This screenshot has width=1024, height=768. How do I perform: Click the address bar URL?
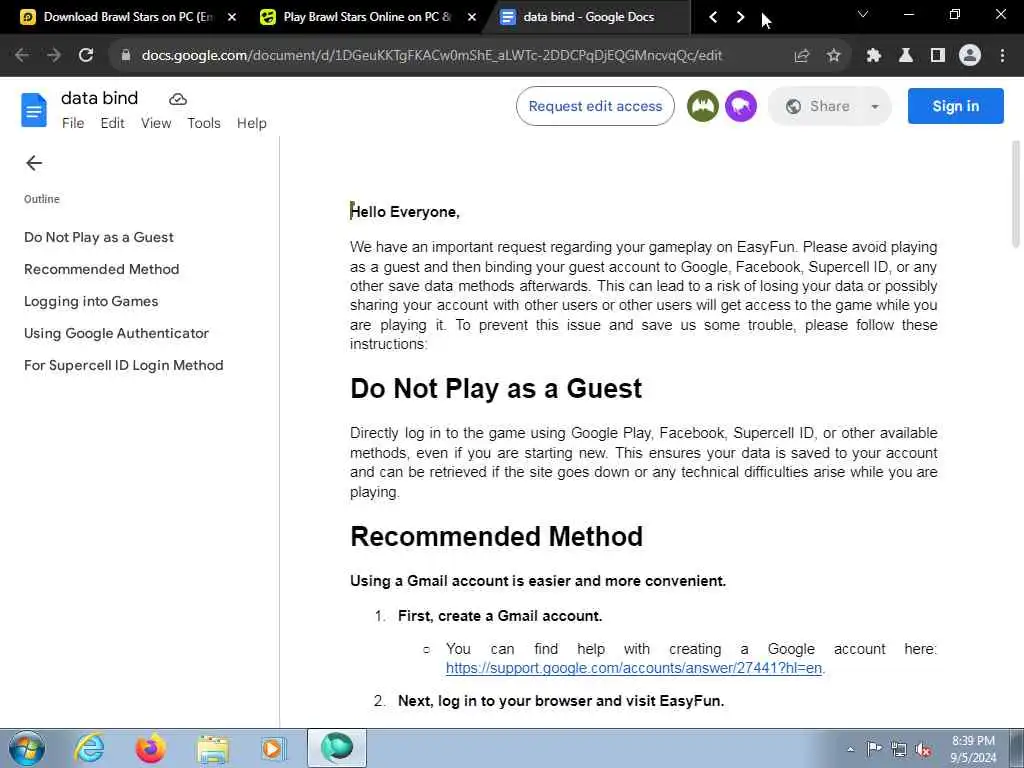tap(432, 56)
